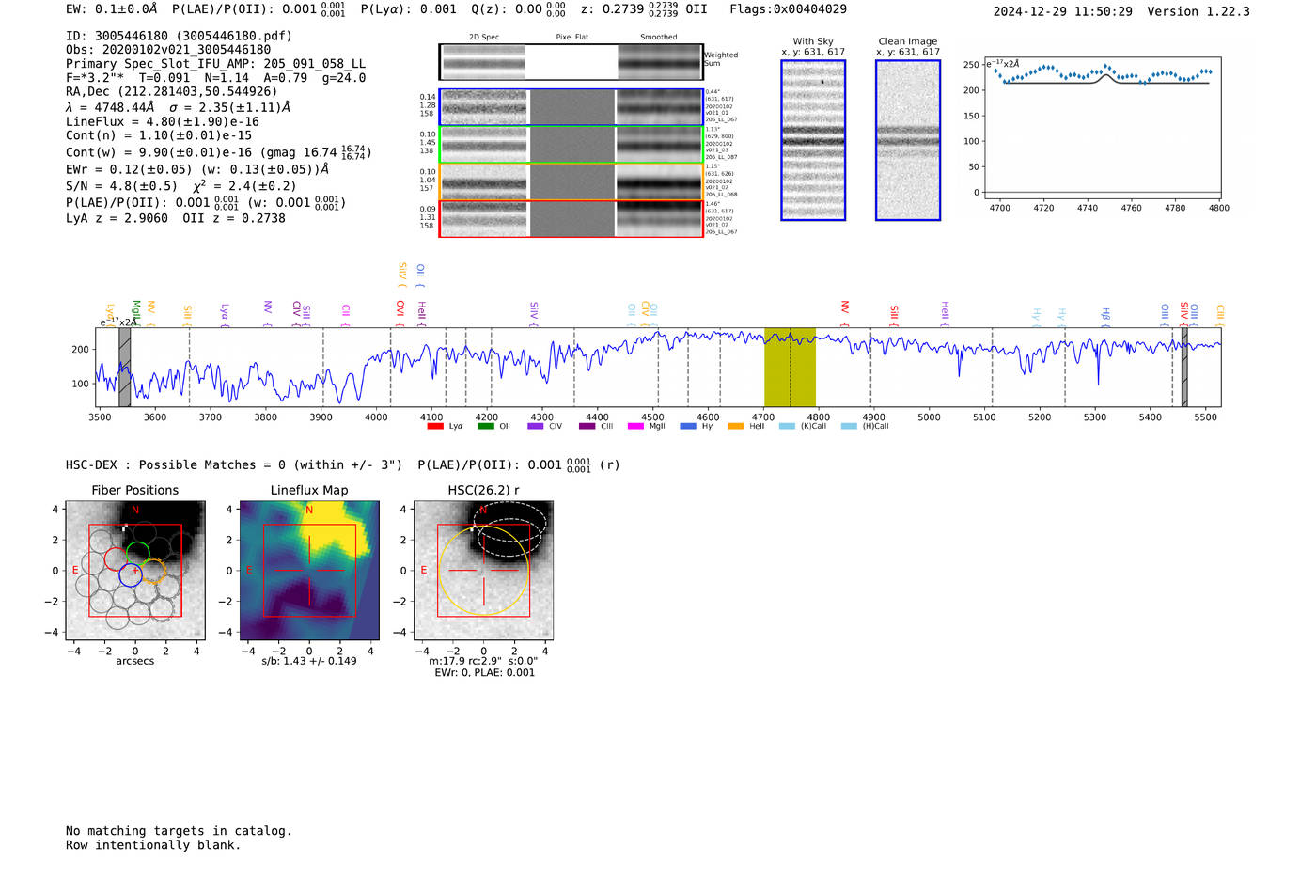Viewport: 1316px width, 896px height.
Task: Click the red Lyα legend swatch
Action: point(435,426)
